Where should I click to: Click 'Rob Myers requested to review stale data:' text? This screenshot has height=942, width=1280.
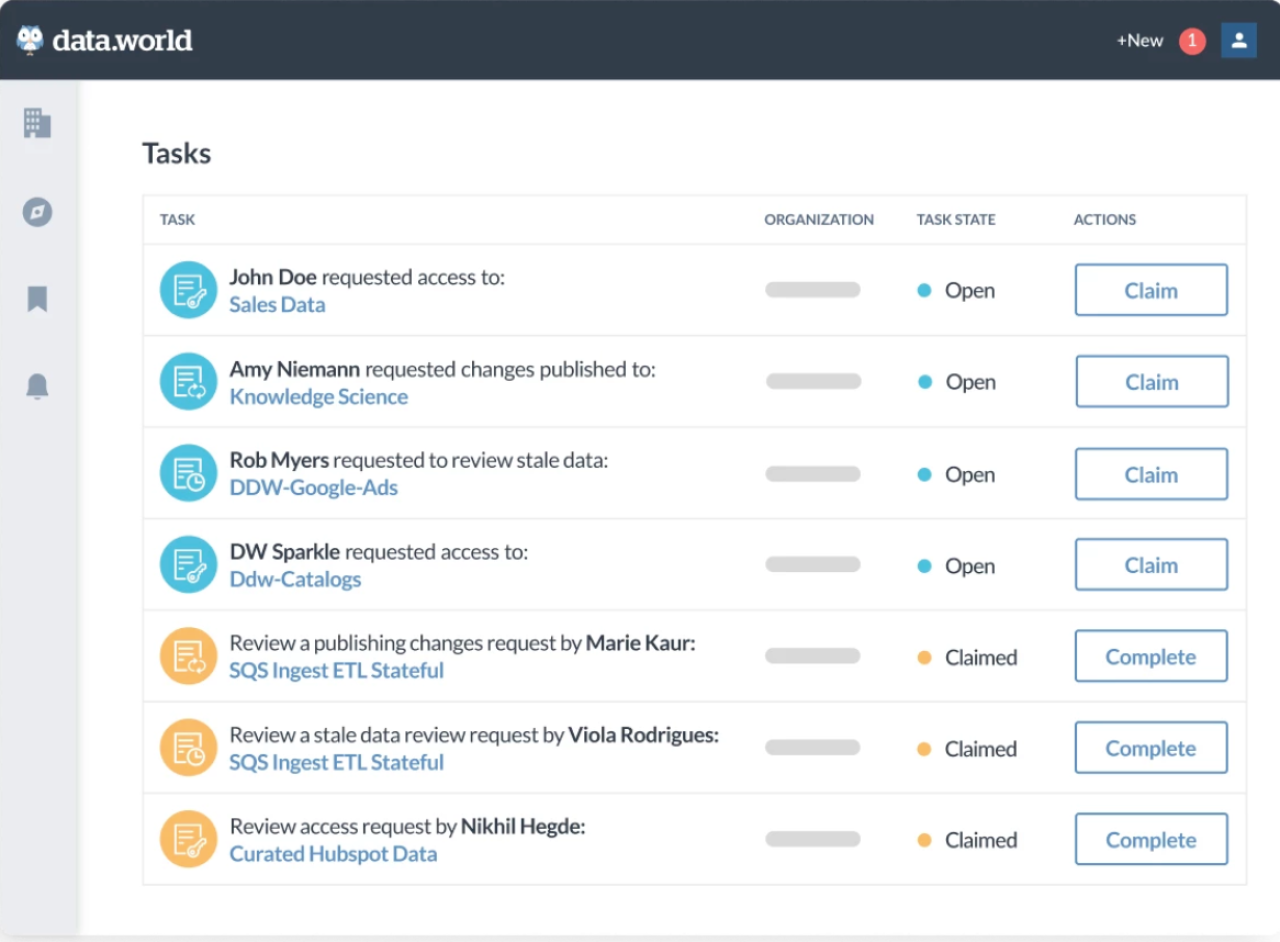click(x=419, y=460)
